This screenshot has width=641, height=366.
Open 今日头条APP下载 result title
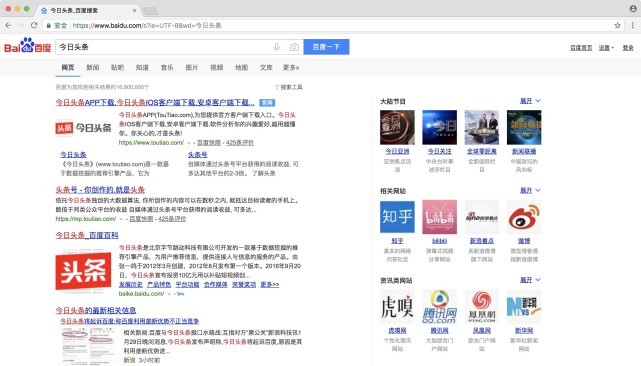(x=155, y=103)
